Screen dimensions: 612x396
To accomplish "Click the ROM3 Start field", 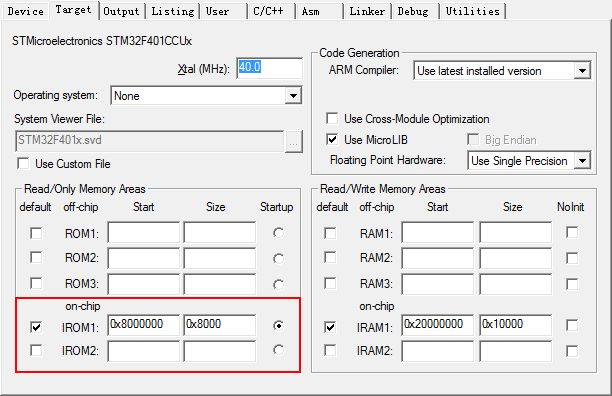I will click(143, 284).
